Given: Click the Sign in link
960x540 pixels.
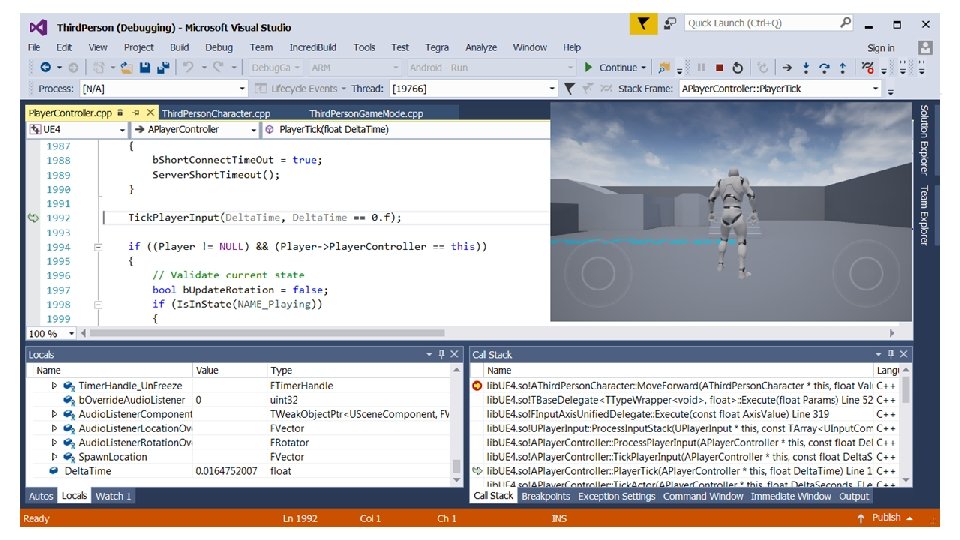Looking at the screenshot, I should [x=880, y=48].
